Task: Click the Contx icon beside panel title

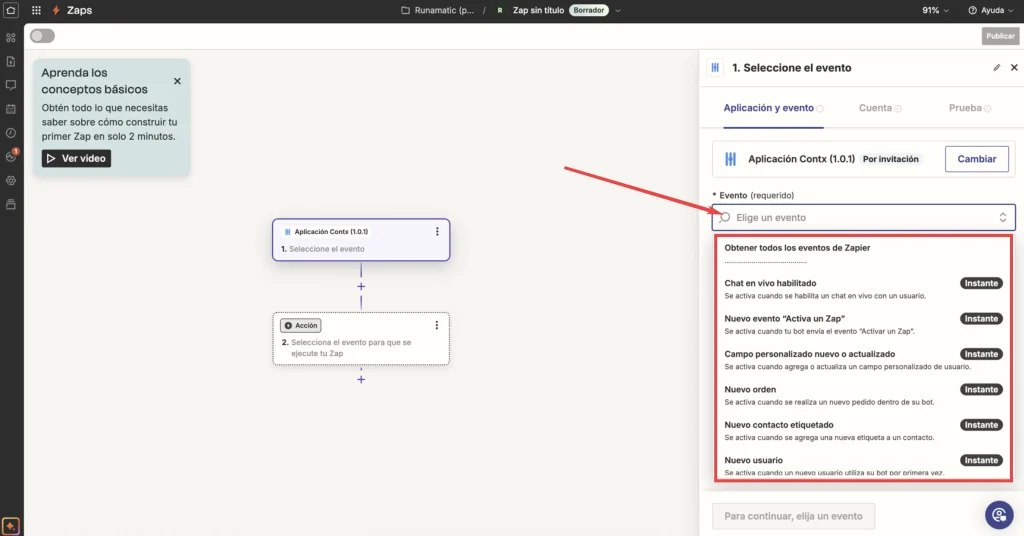Action: (x=715, y=67)
